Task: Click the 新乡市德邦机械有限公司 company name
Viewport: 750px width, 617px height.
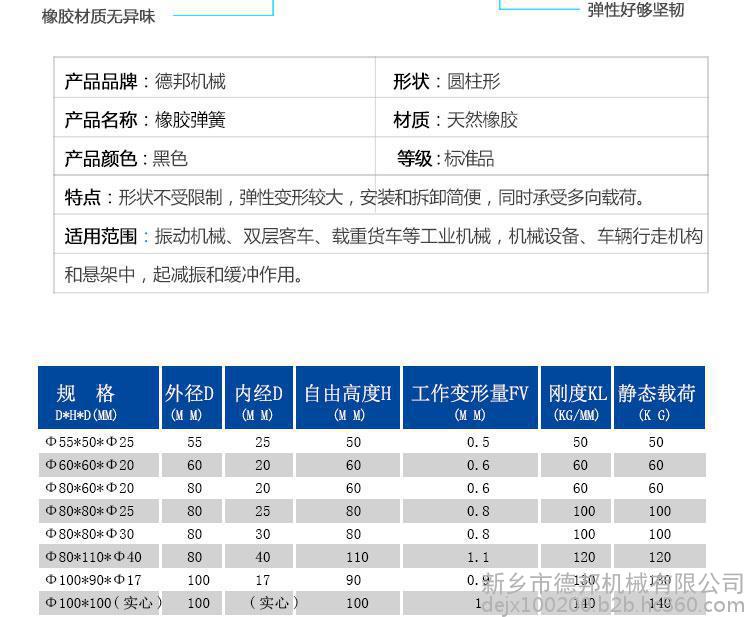Action: tap(613, 583)
